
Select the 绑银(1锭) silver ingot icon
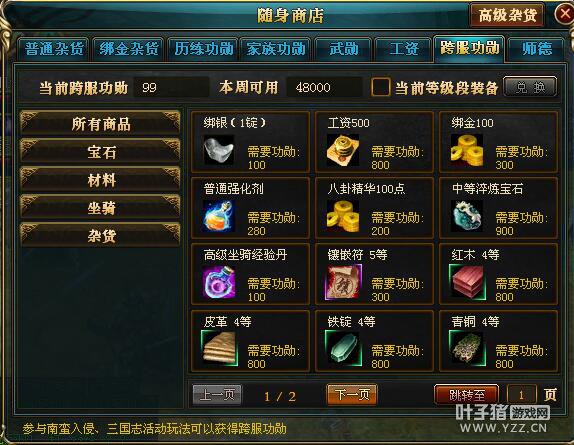tap(219, 150)
